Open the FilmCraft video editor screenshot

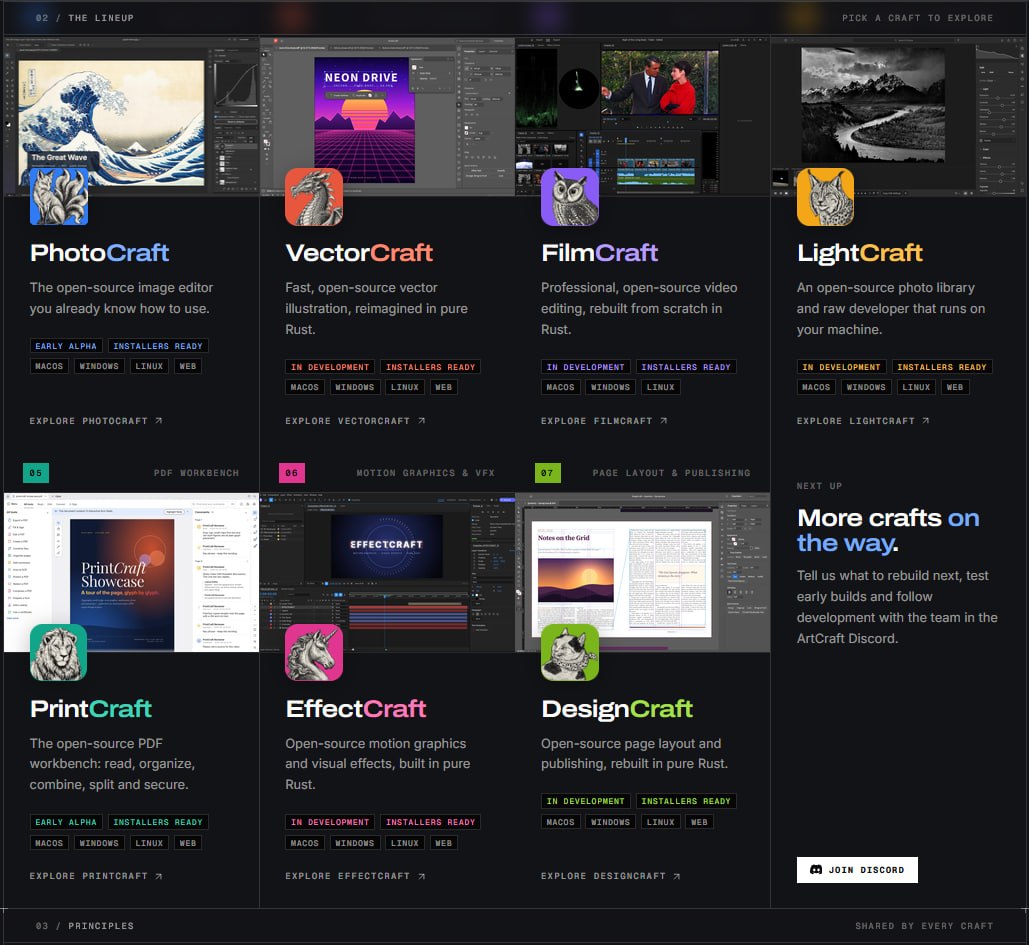point(642,116)
